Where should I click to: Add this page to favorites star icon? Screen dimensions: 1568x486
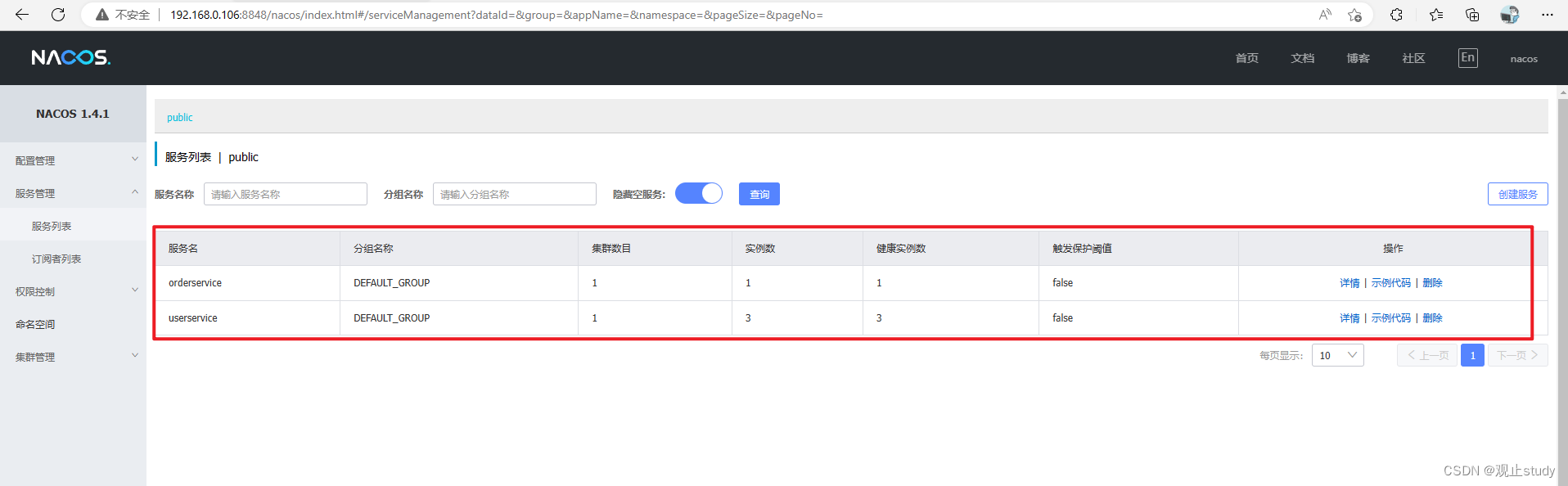click(x=1355, y=15)
